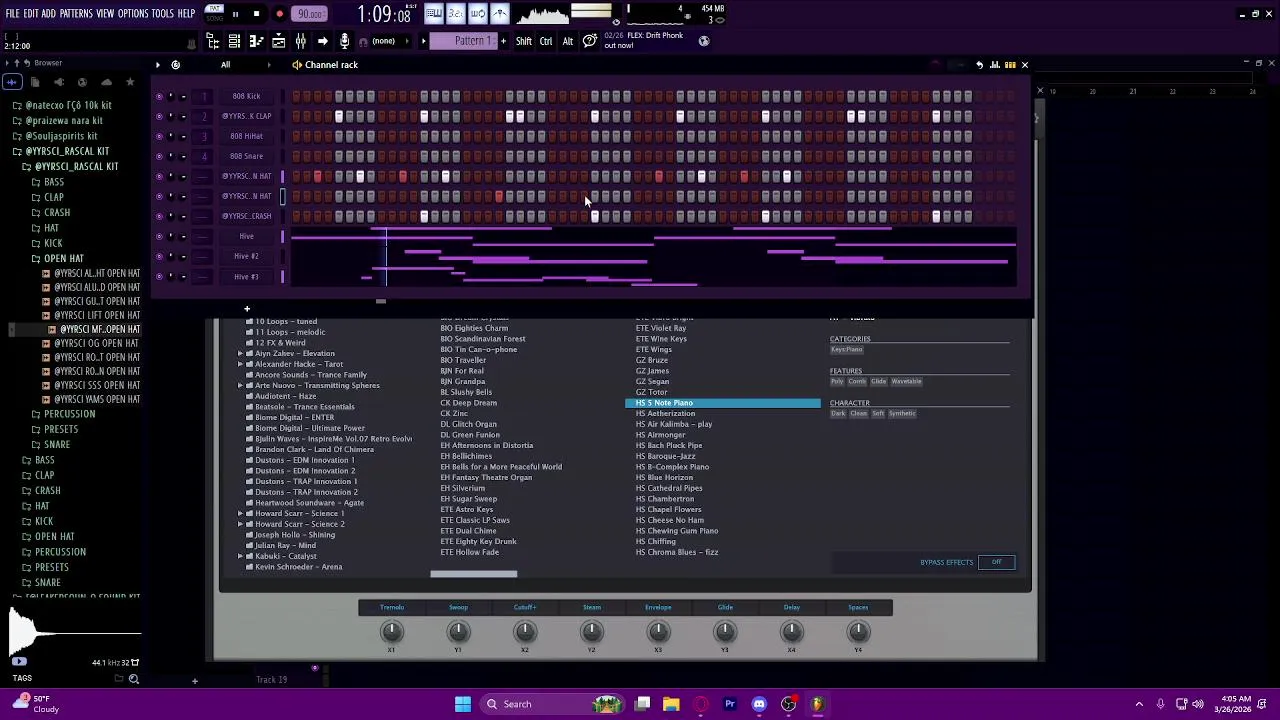The image size is (1280, 720).
Task: Click the browser star favorites icon
Action: (x=130, y=82)
